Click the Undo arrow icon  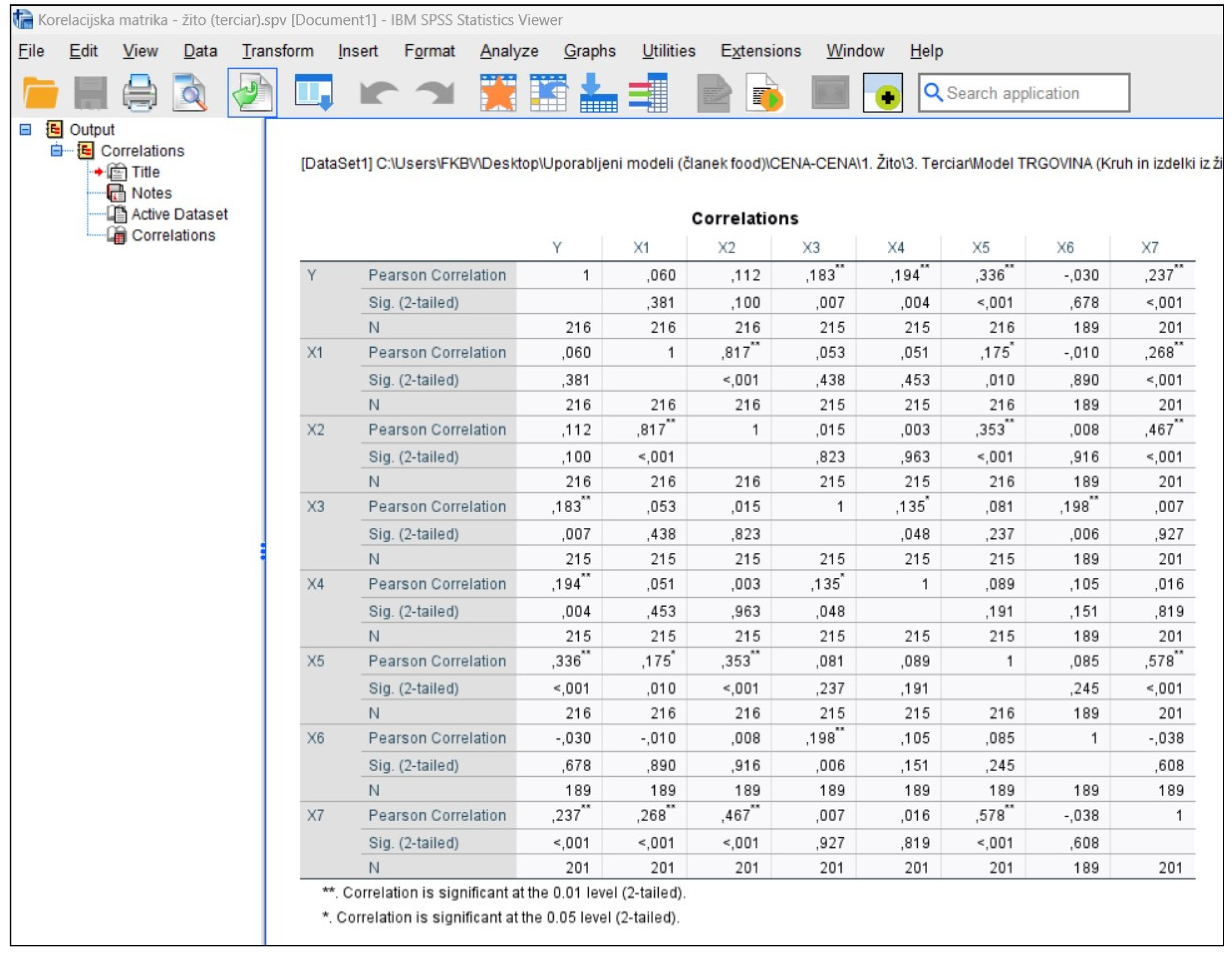tap(379, 93)
